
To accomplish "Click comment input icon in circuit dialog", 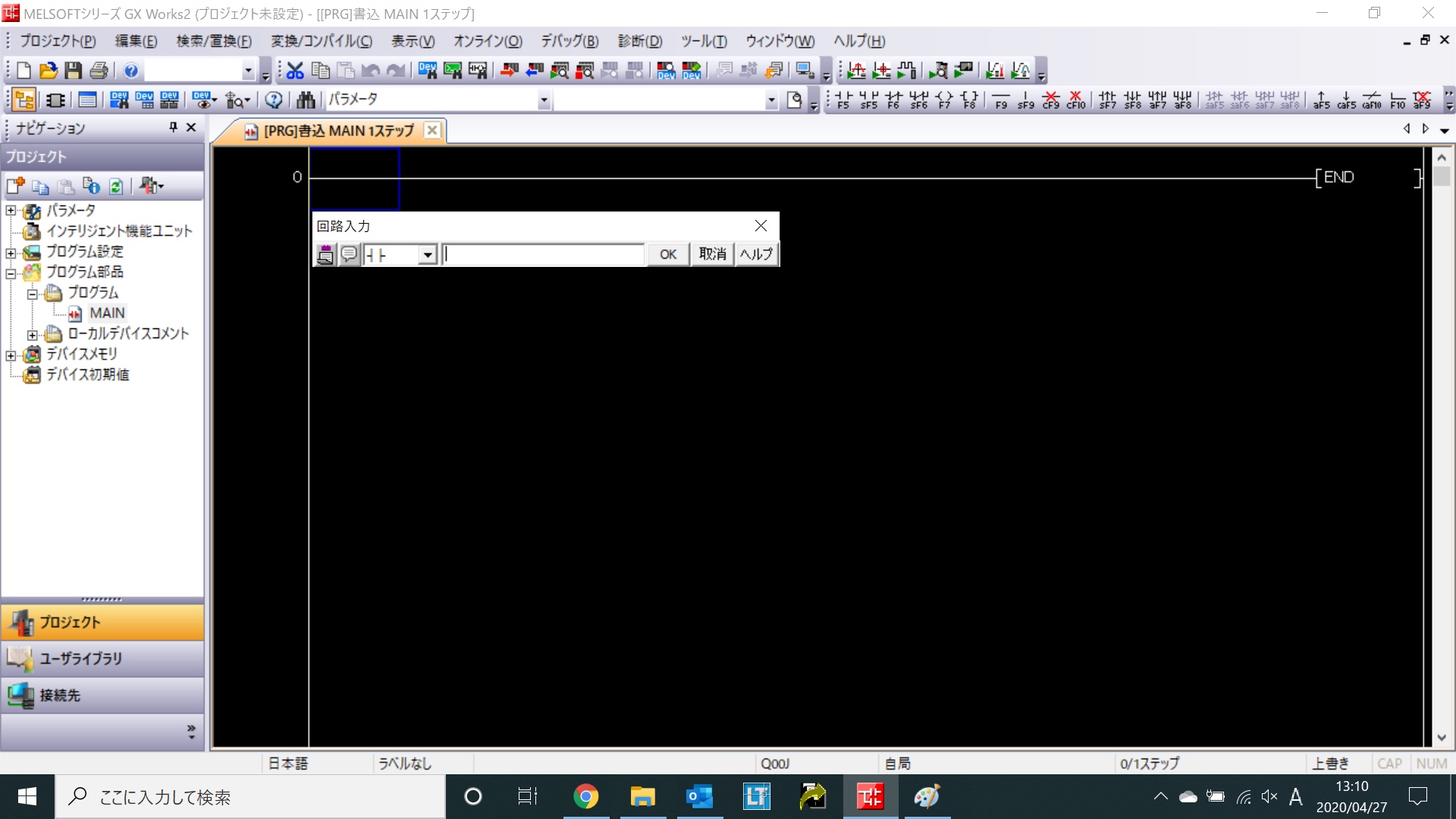I will pyautogui.click(x=349, y=254).
